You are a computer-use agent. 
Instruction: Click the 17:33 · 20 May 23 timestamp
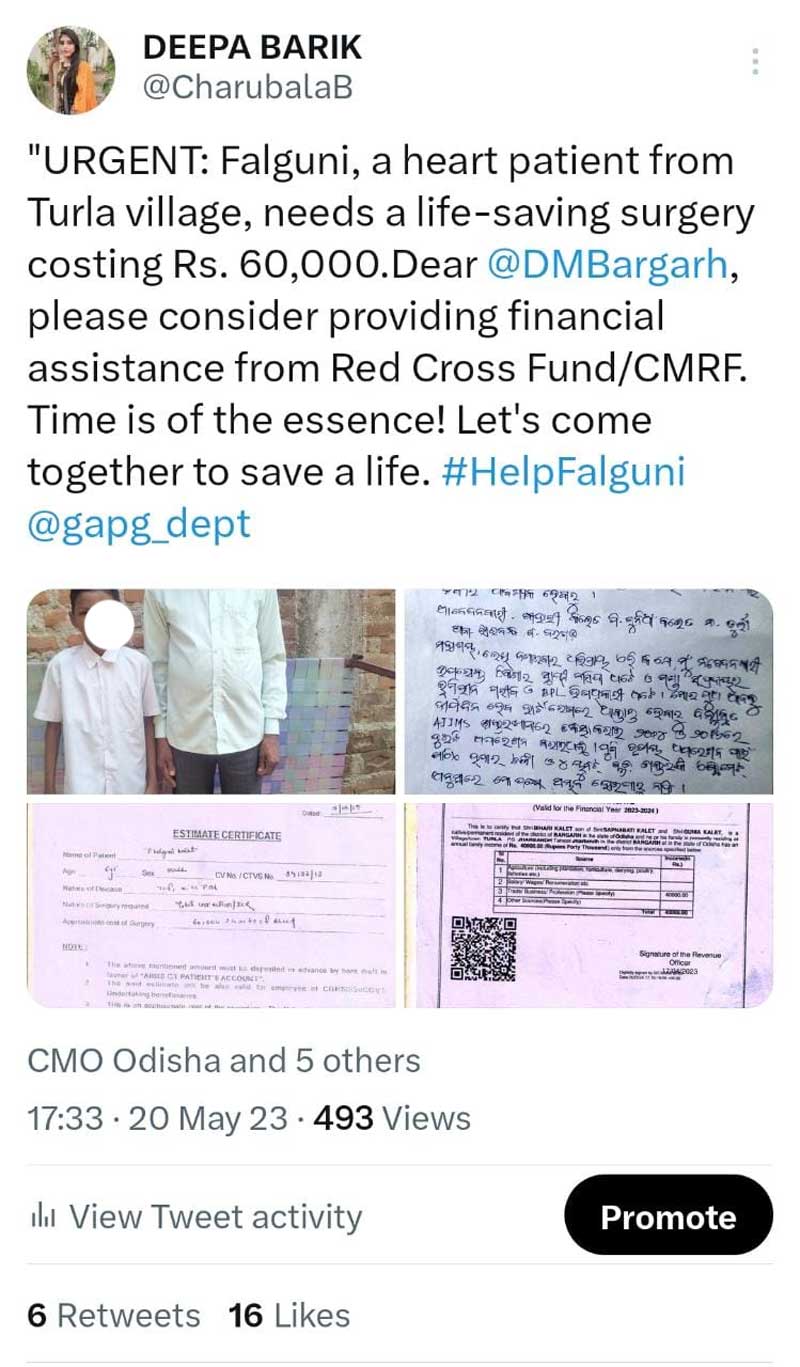157,1118
